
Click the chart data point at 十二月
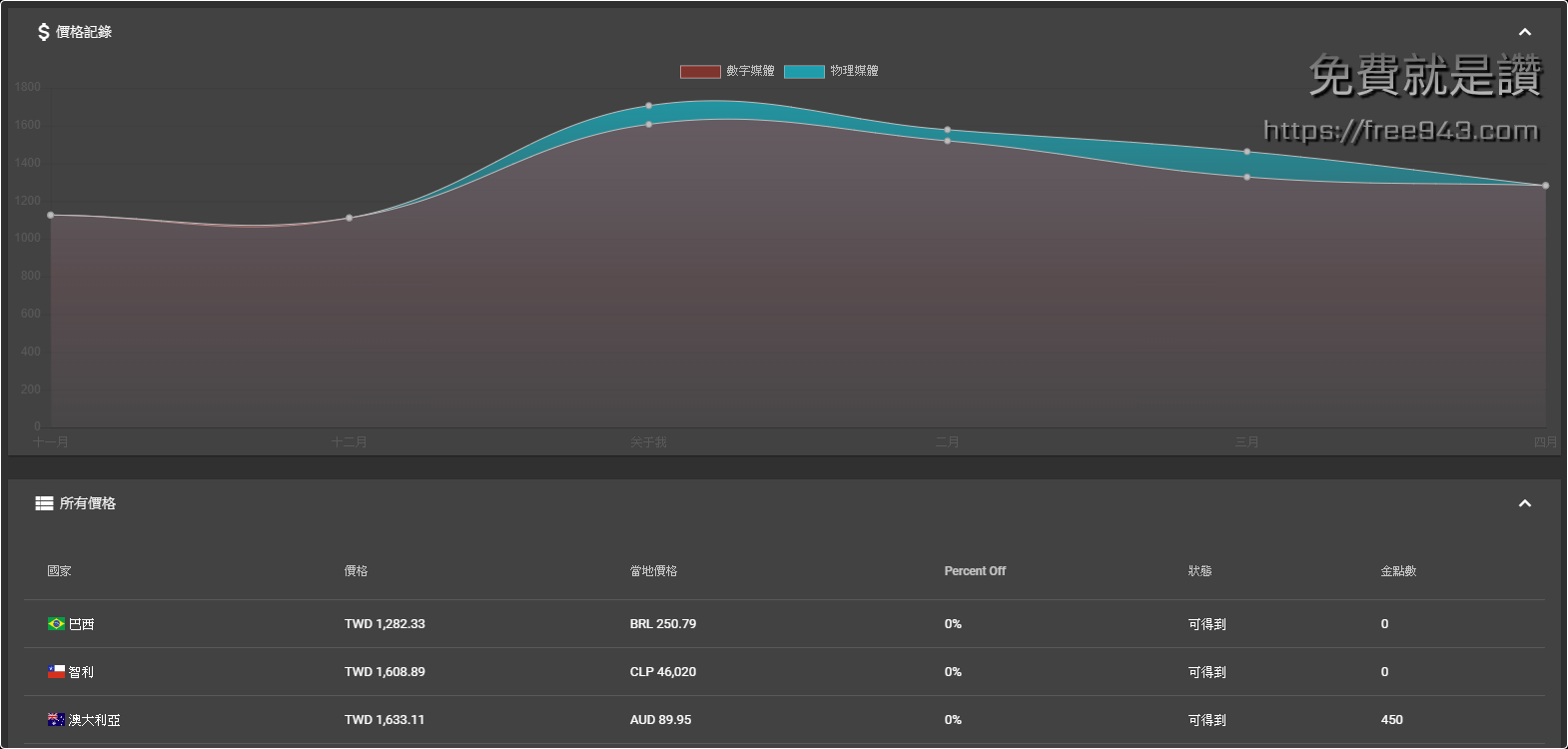click(x=349, y=218)
